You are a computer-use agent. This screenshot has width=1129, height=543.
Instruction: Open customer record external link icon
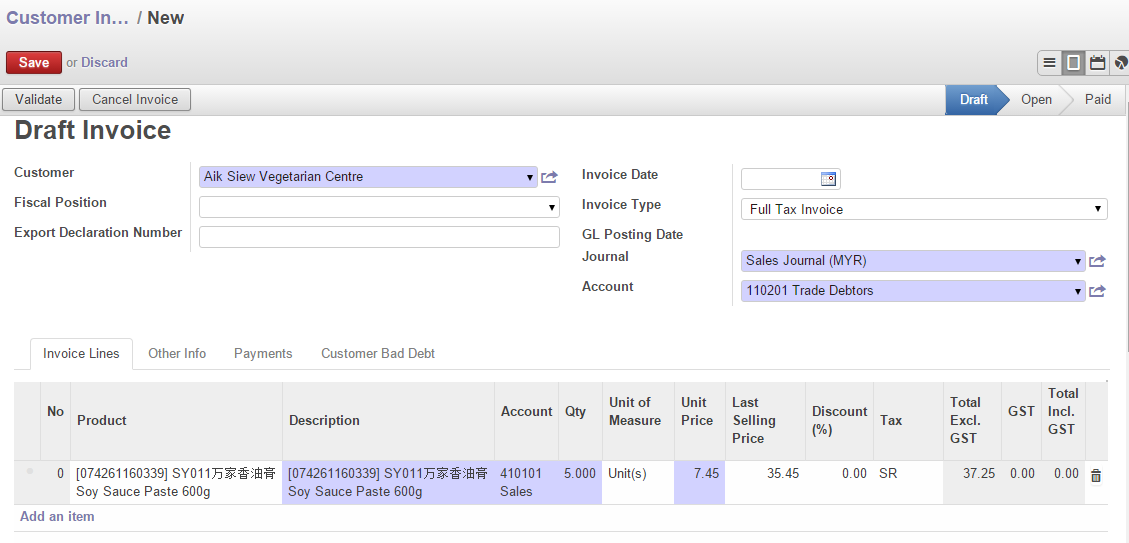pyautogui.click(x=549, y=177)
